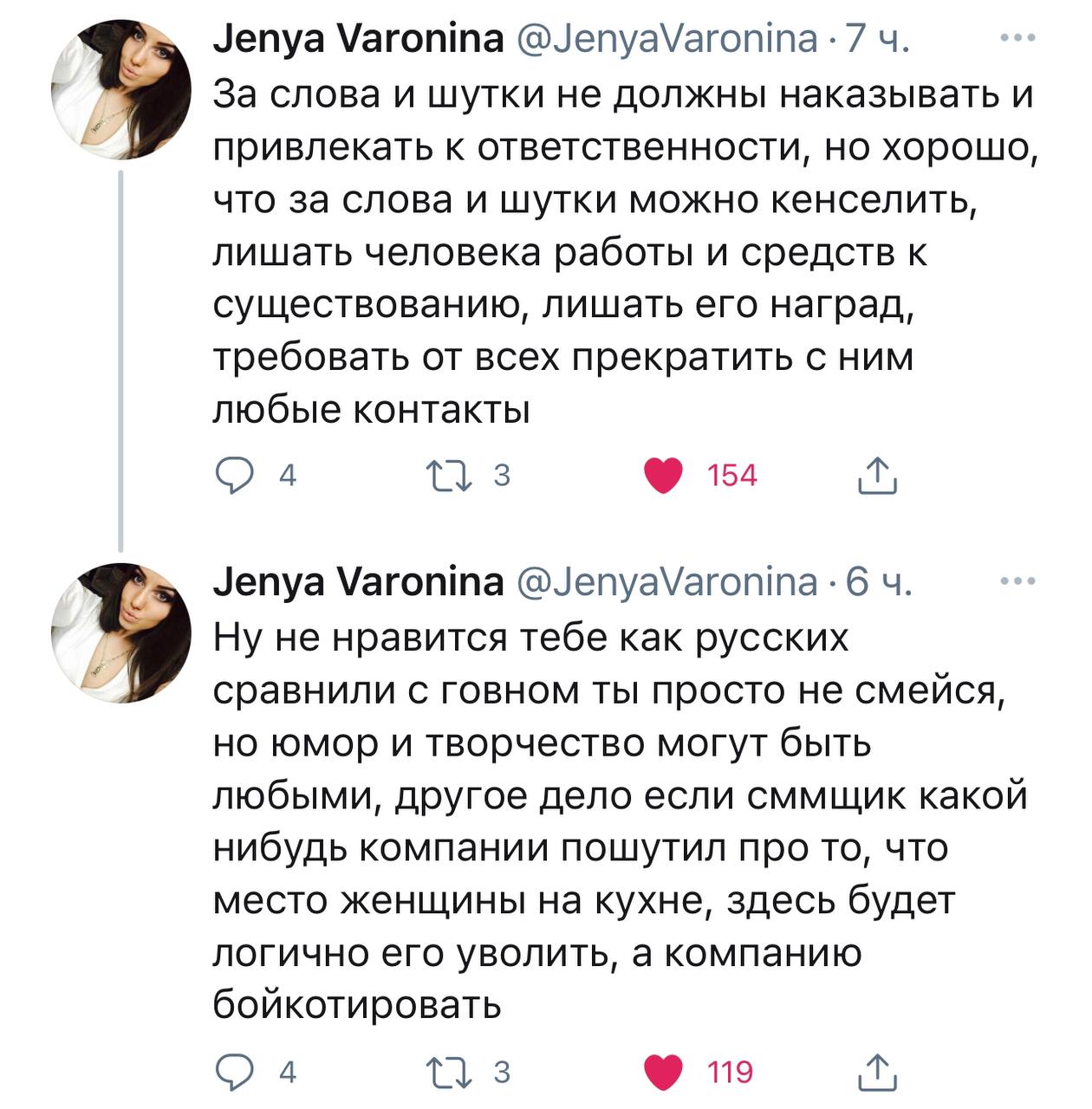Open more options for the 7 ч. tweet
This screenshot has height=1109, width=1092.
tap(1017, 38)
